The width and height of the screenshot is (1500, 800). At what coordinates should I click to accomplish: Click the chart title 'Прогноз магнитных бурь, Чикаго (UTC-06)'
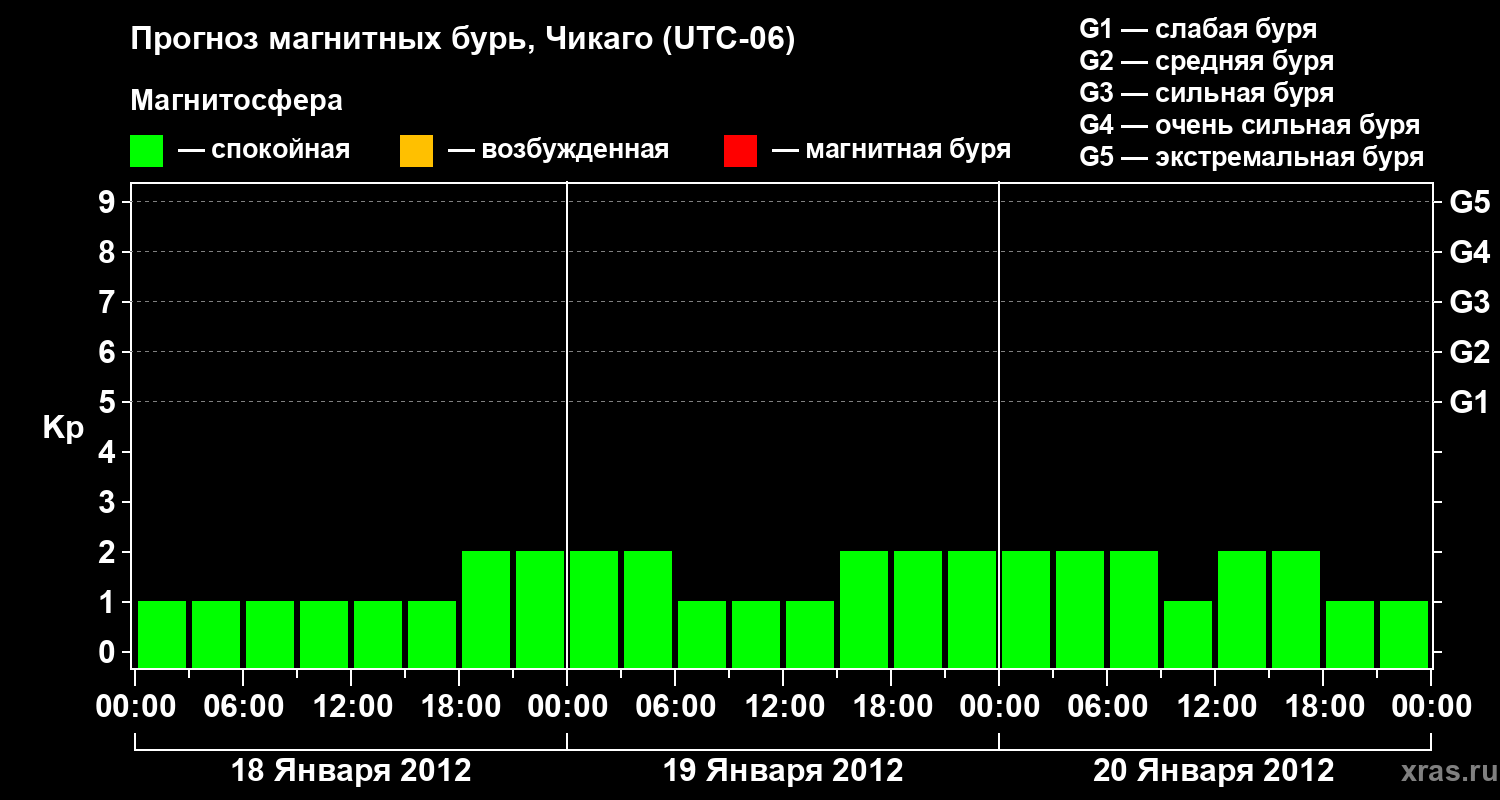click(463, 41)
